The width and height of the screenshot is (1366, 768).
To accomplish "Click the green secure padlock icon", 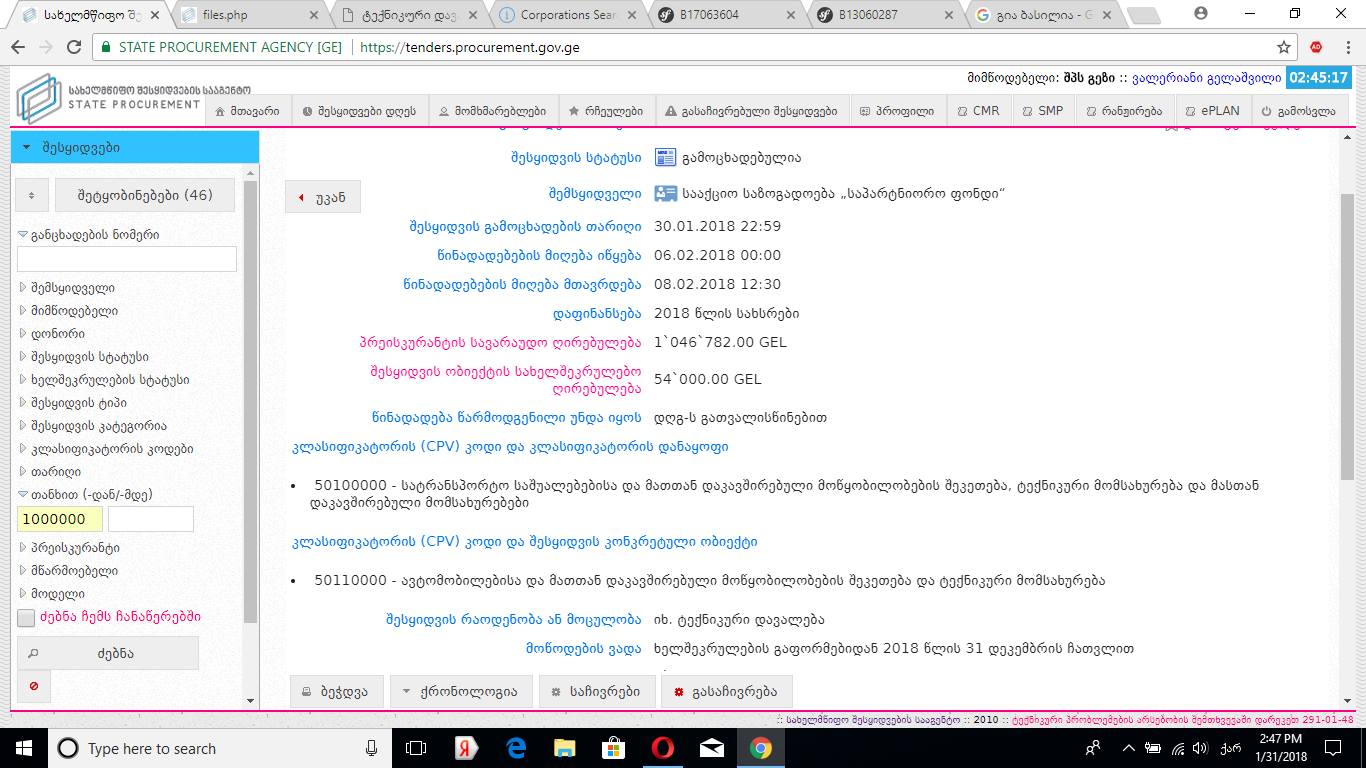I will (105, 47).
